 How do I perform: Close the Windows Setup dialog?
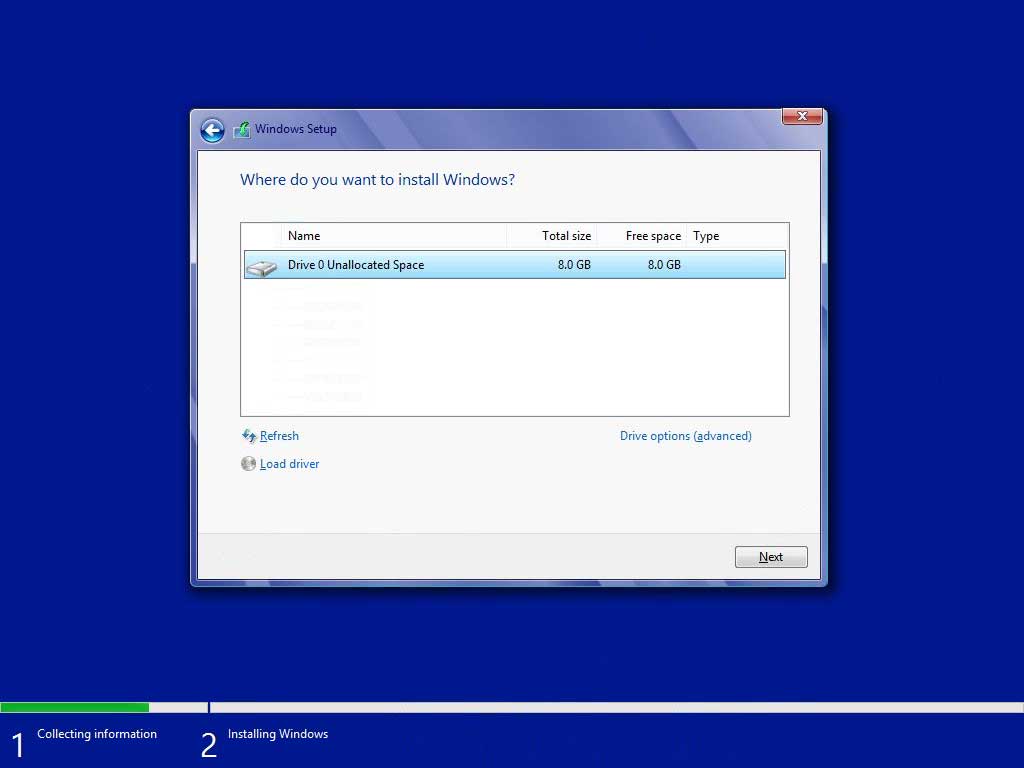tap(802, 116)
